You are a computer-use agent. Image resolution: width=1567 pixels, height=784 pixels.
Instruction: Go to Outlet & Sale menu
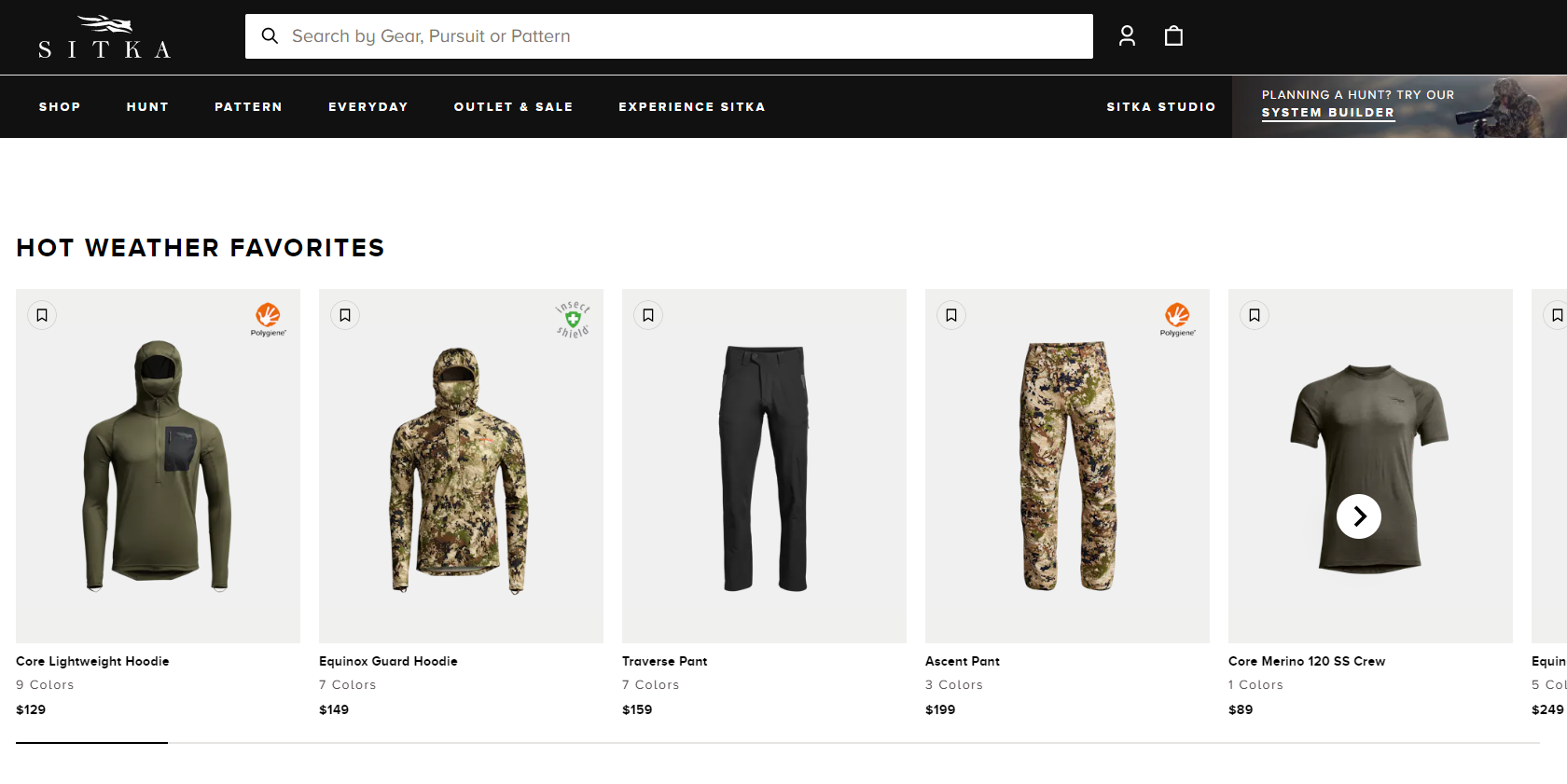tap(513, 107)
